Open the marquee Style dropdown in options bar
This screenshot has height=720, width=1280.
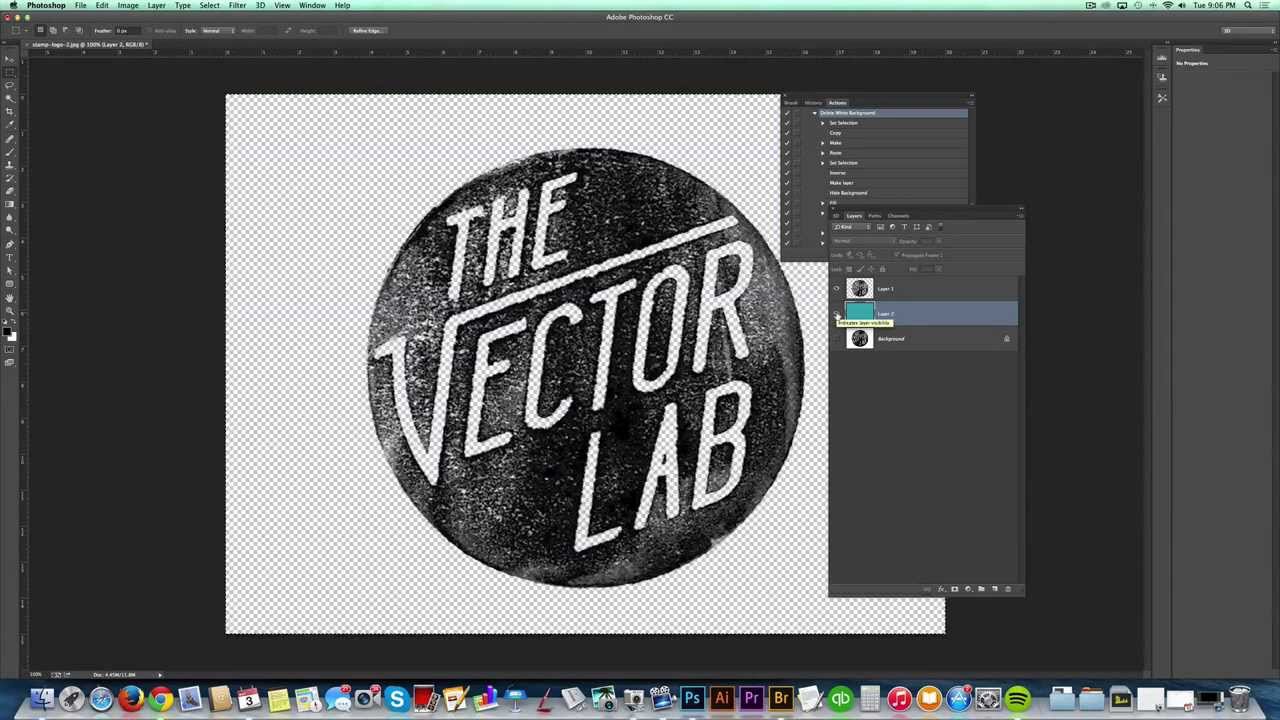(218, 31)
